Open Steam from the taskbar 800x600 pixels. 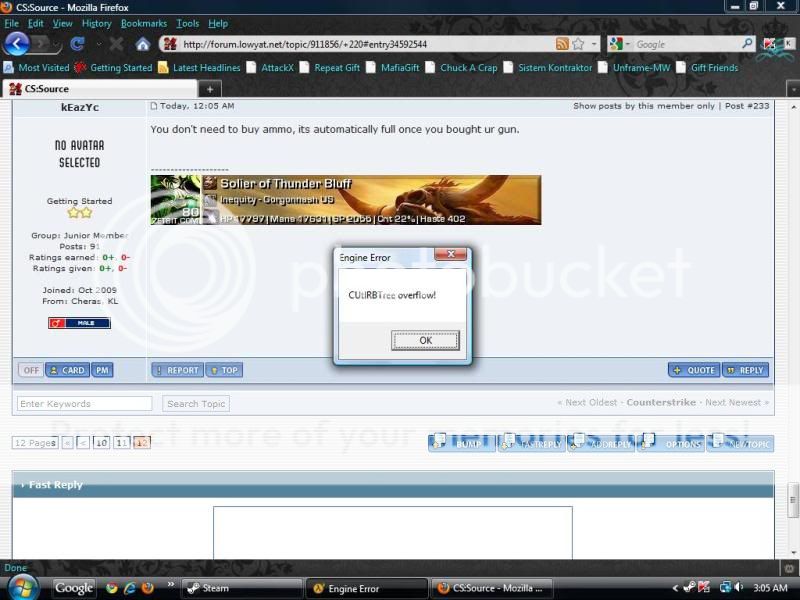pos(240,588)
